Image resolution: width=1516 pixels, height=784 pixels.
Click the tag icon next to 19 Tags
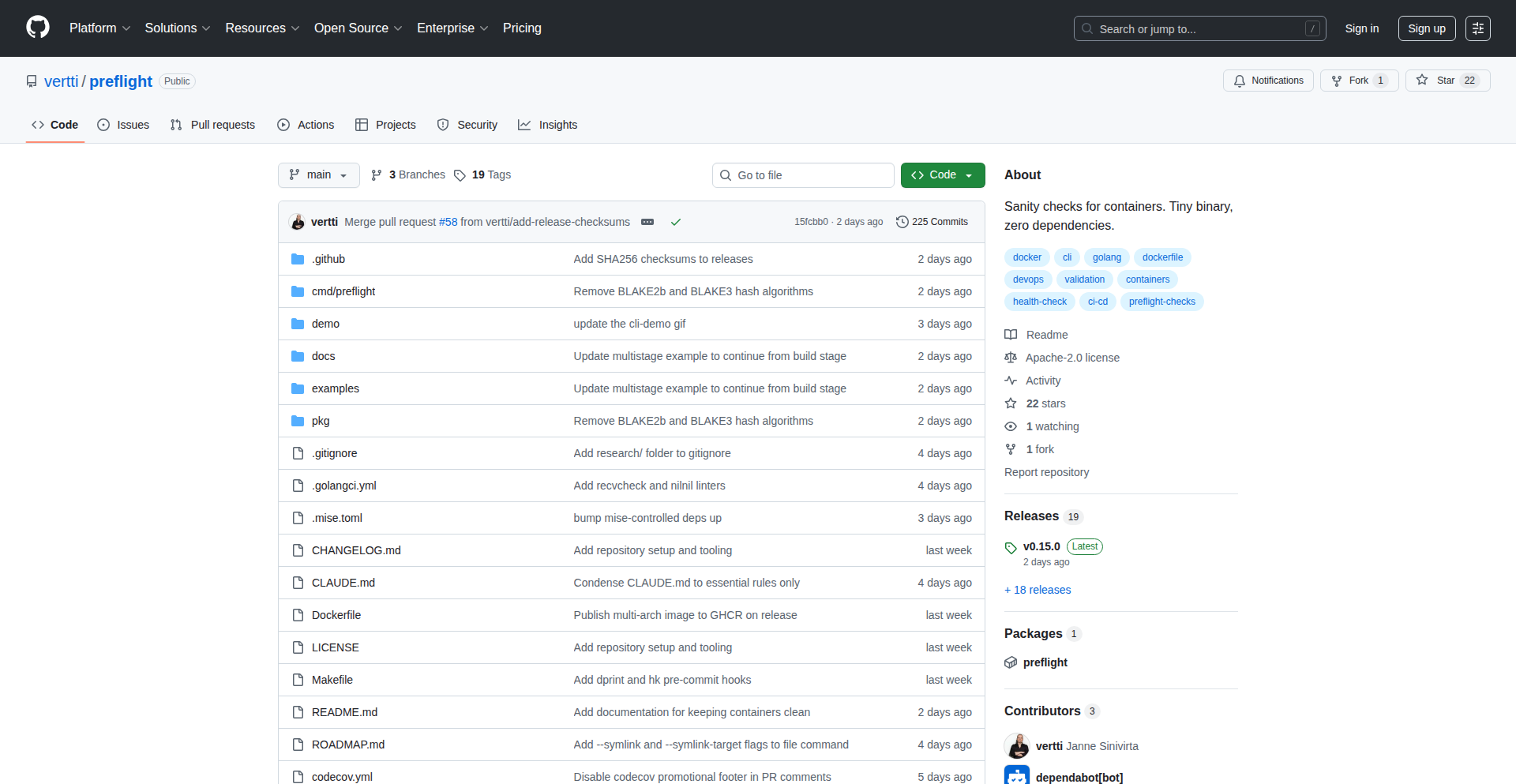tap(461, 174)
